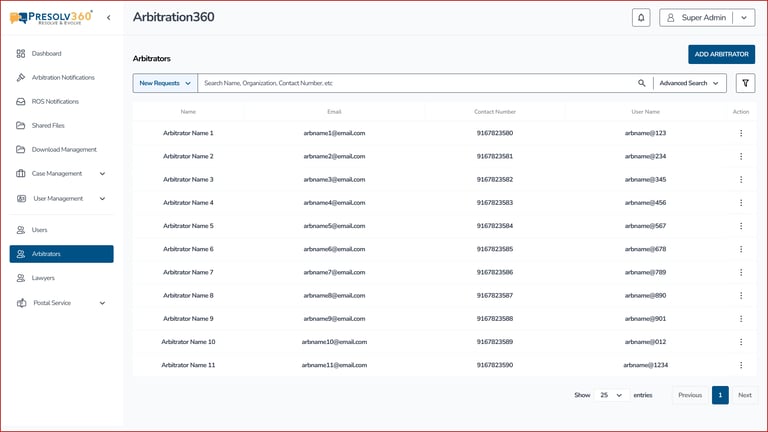The image size is (768, 432).
Task: Change the entries-per-page 25 dropdown
Action: click(x=611, y=395)
